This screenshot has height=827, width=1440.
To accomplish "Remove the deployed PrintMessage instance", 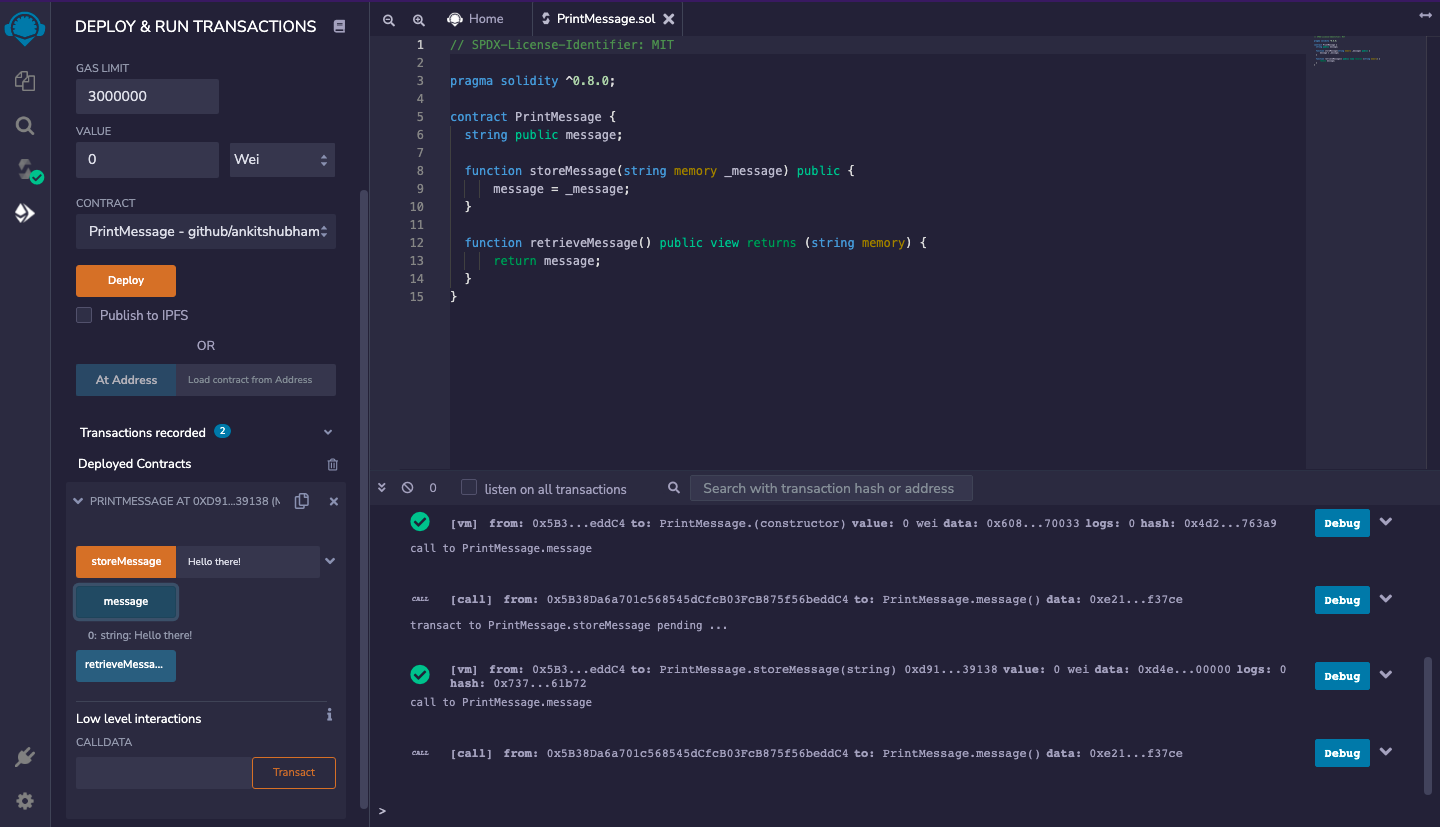I will tap(334, 501).
